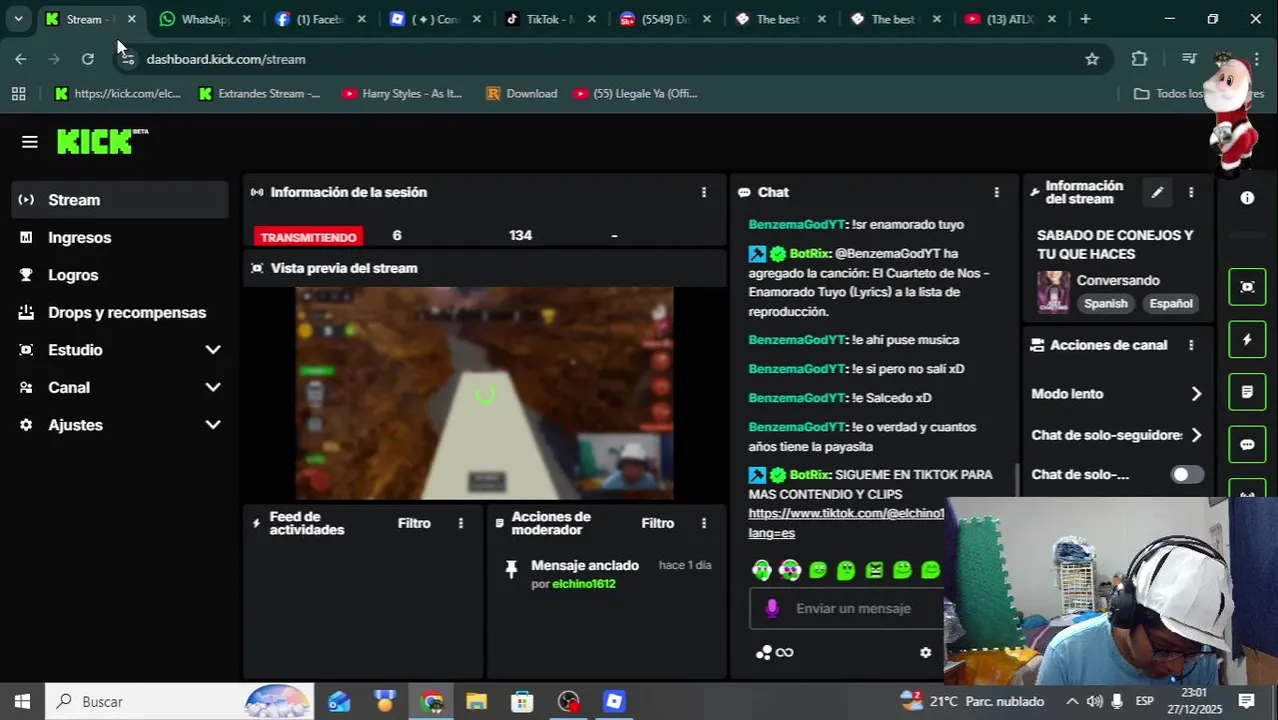Open Información de la sesión options menu
Image resolution: width=1278 pixels, height=720 pixels.
point(704,192)
